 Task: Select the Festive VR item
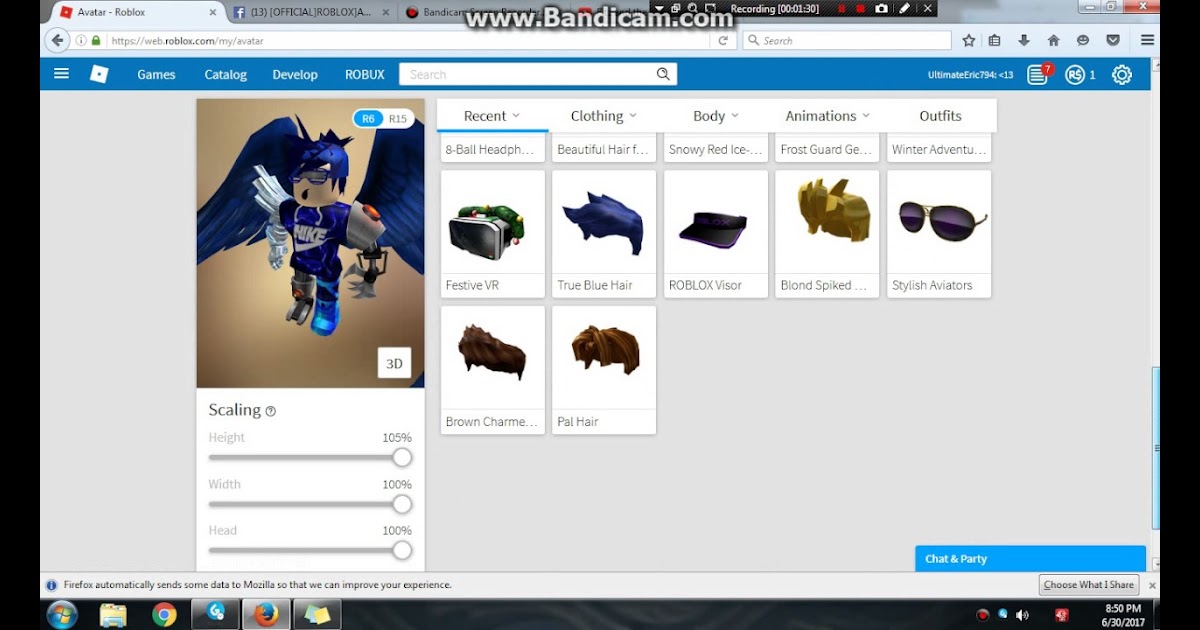493,234
